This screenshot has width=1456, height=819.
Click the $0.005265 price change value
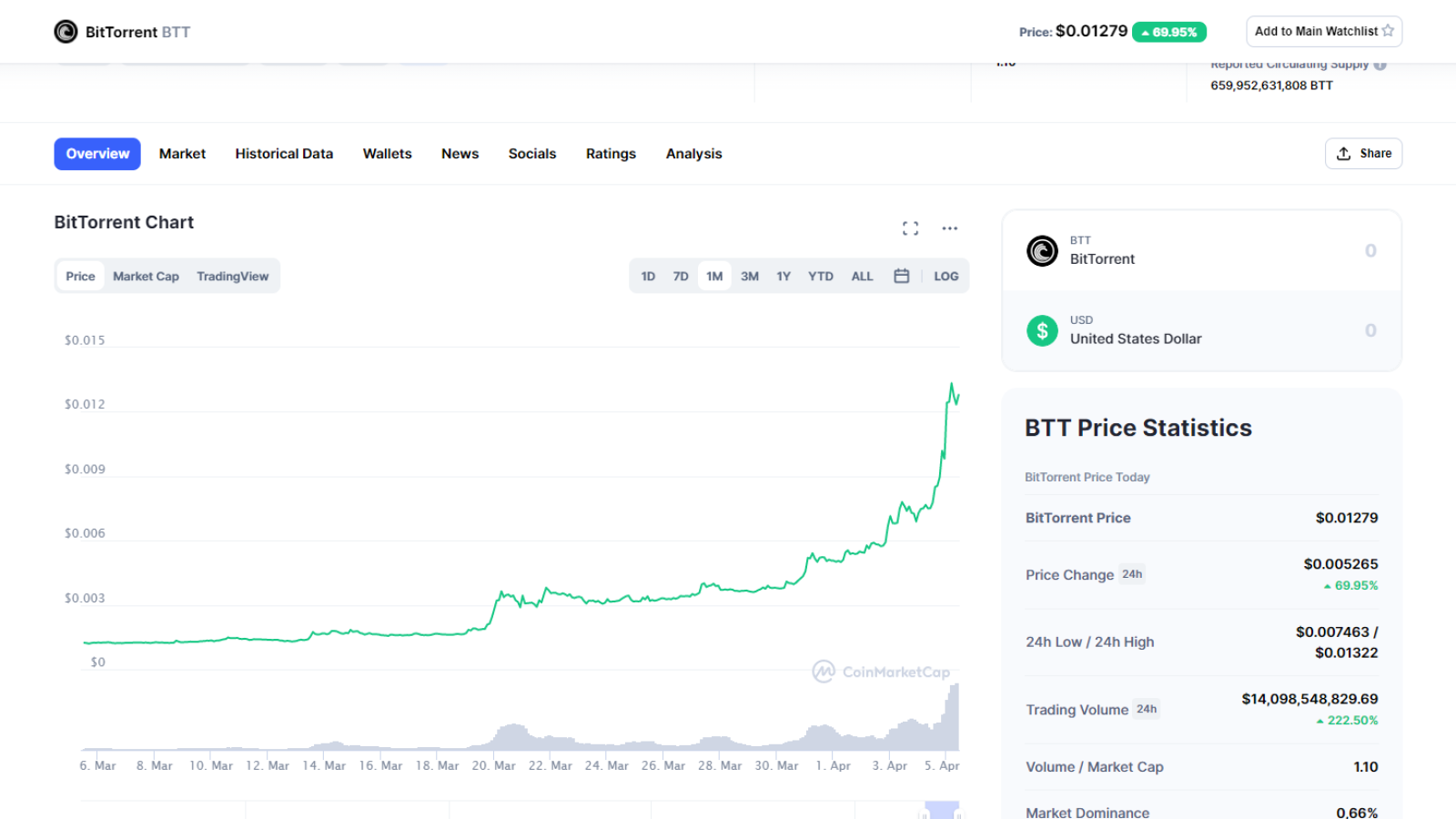[x=1340, y=564]
